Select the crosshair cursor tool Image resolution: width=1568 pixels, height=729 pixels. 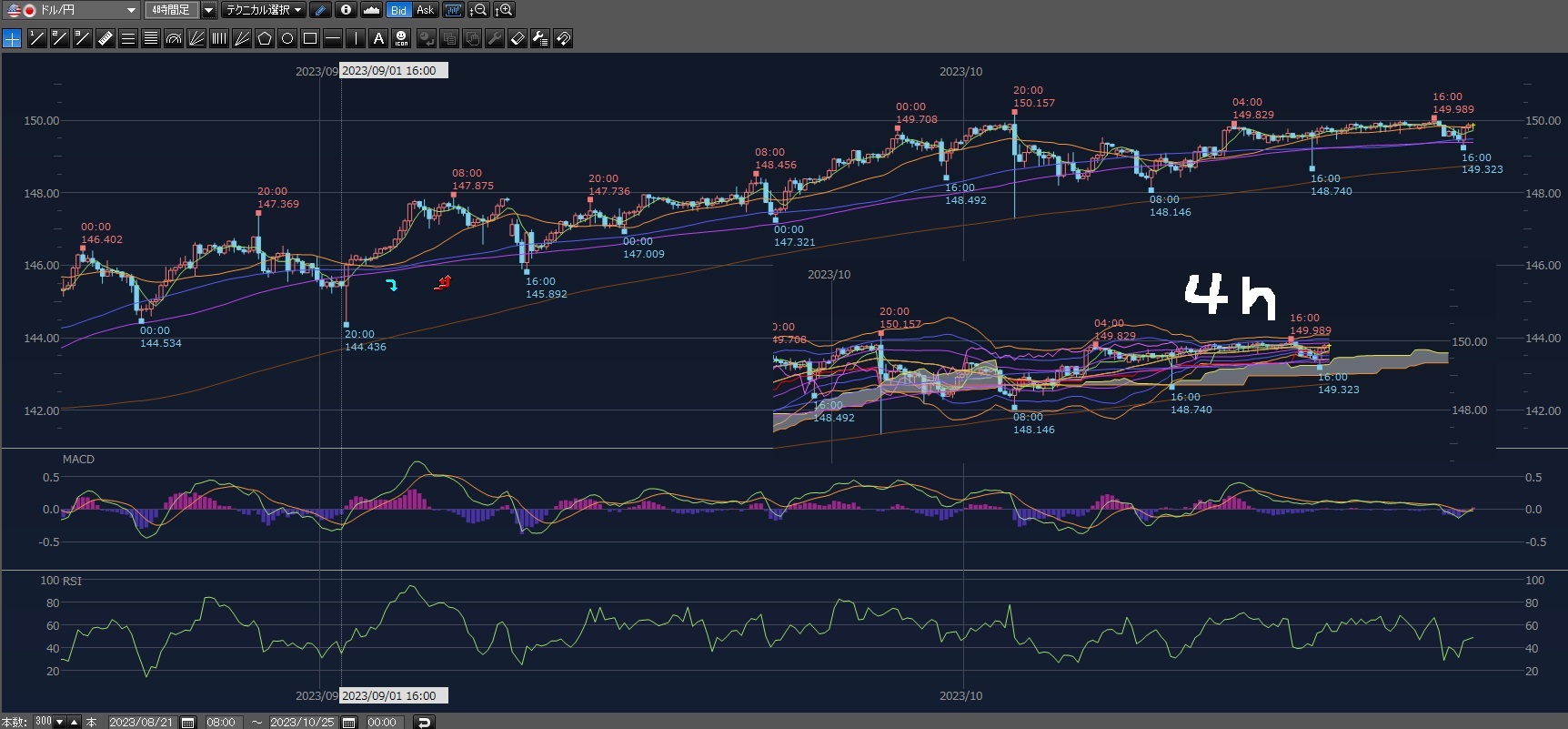(12, 38)
